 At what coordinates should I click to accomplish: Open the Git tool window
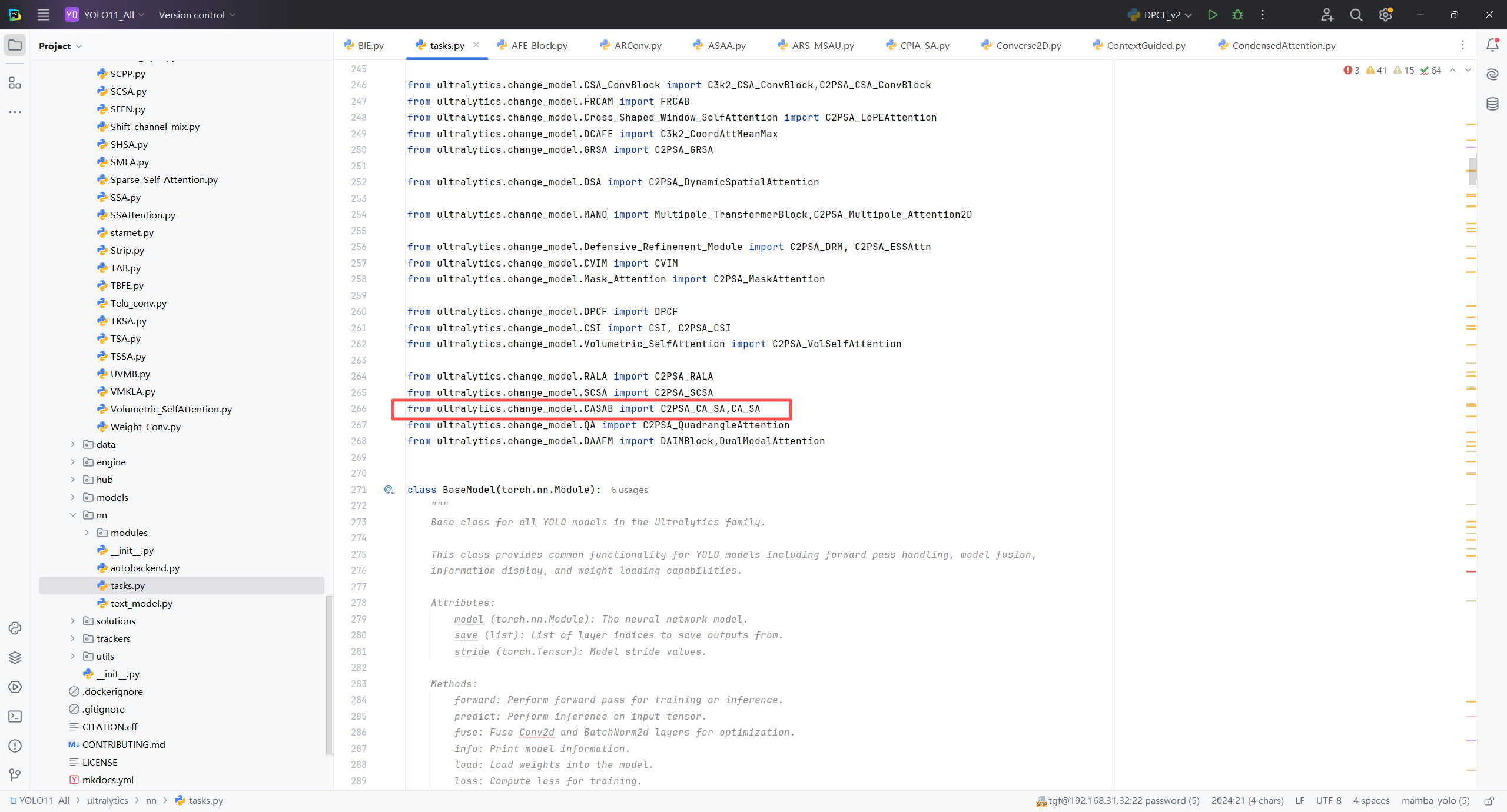pyautogui.click(x=15, y=775)
